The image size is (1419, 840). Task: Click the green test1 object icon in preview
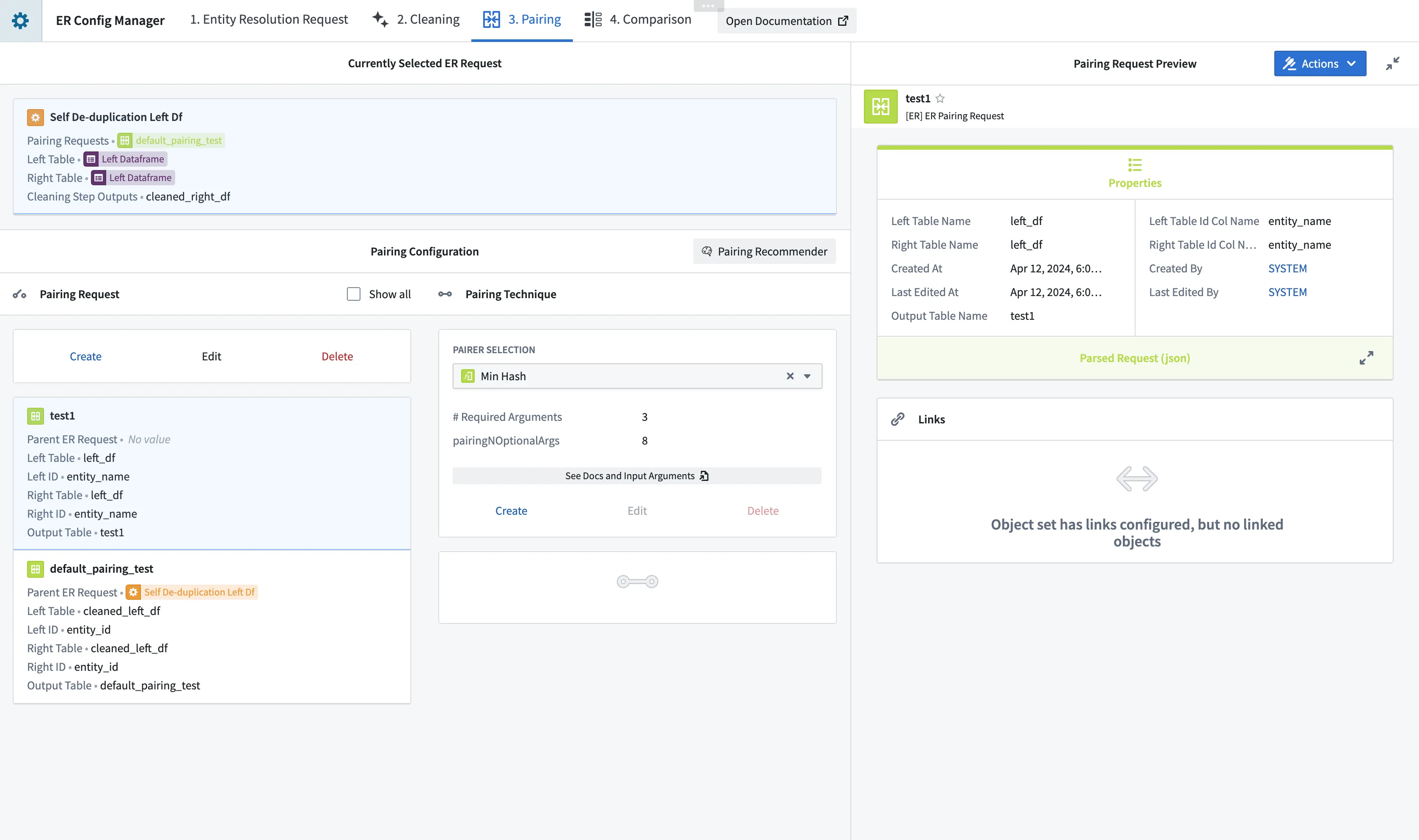point(880,107)
